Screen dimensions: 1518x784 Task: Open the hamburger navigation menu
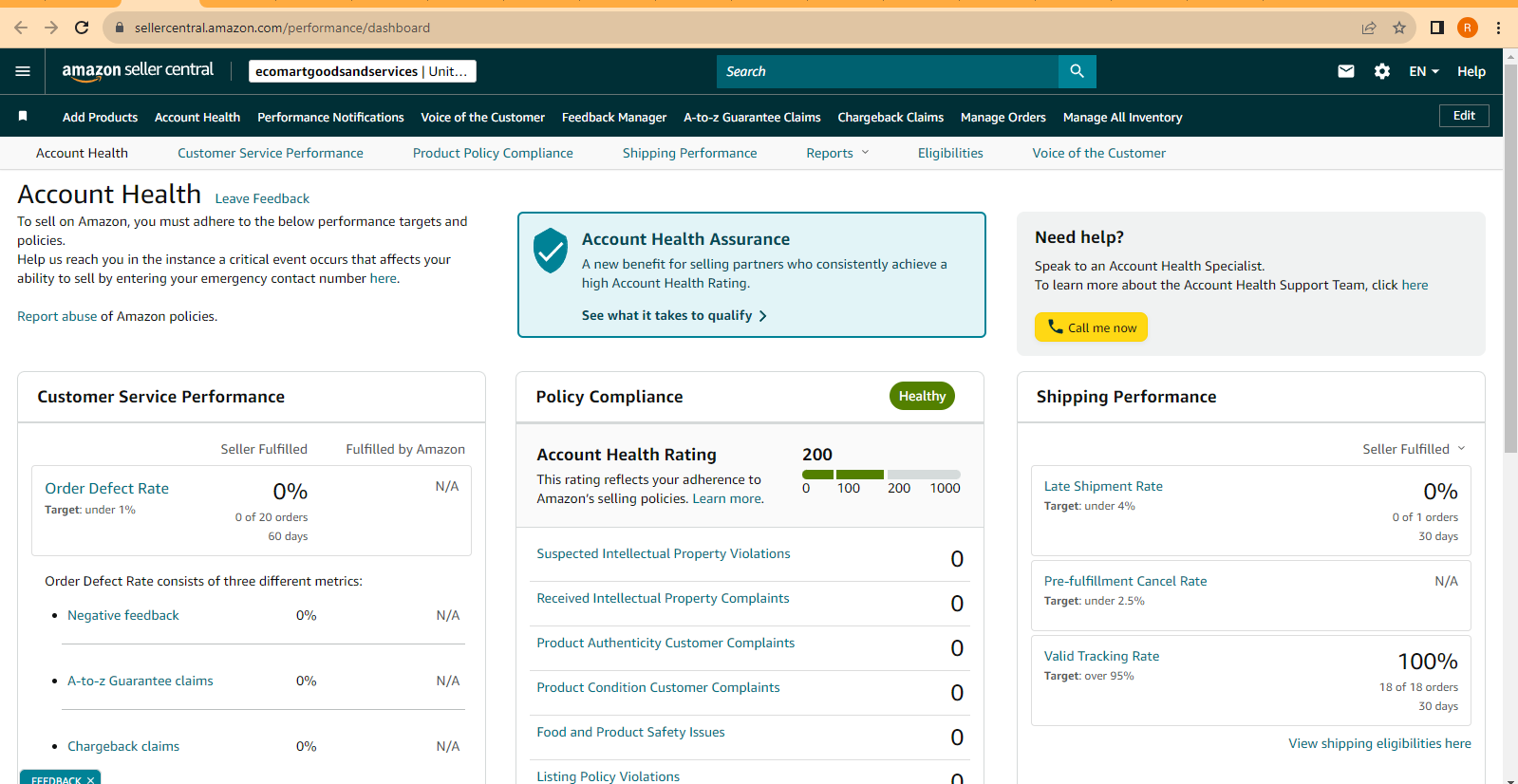pyautogui.click(x=23, y=71)
